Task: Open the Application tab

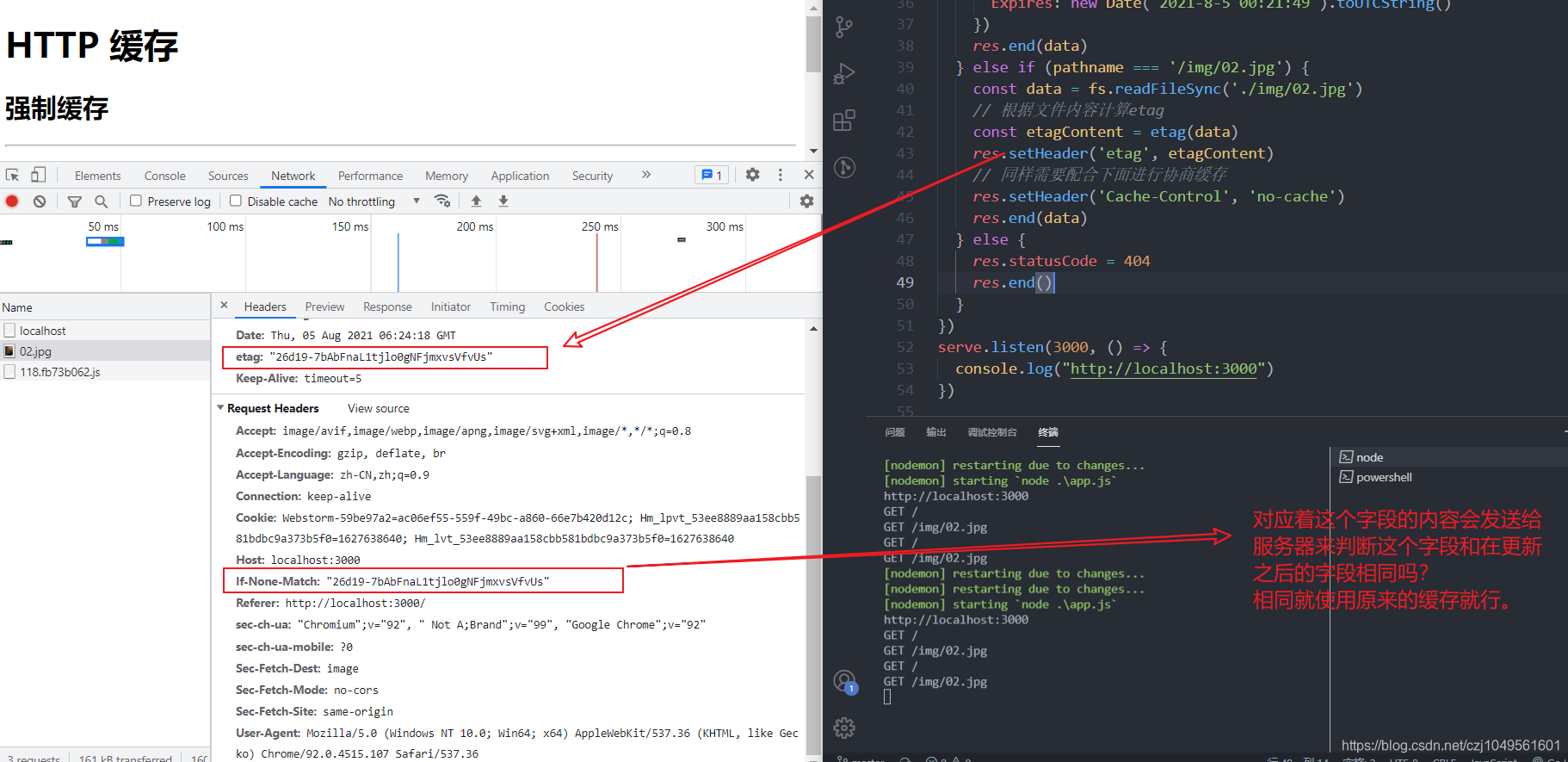Action: pos(520,176)
